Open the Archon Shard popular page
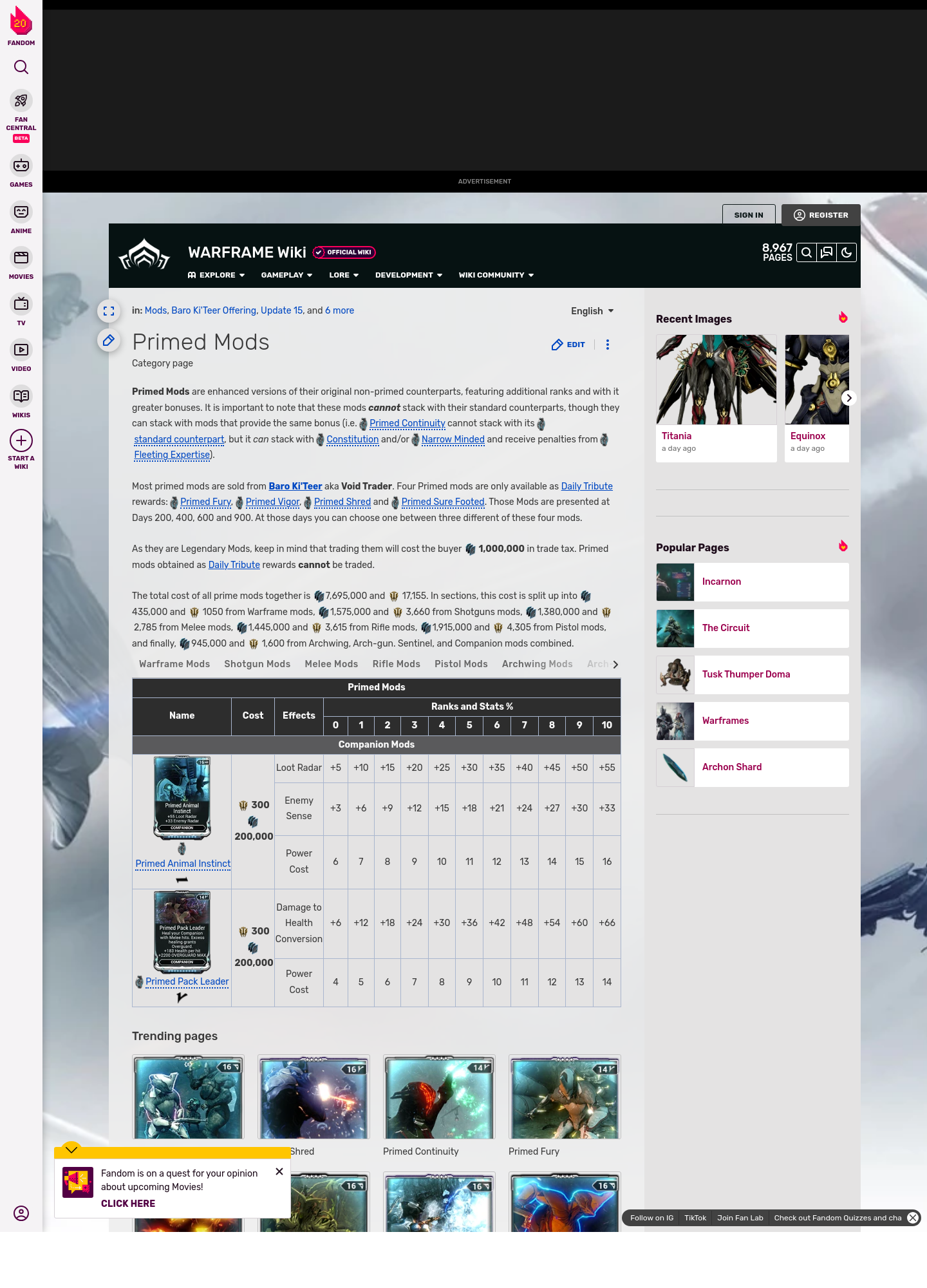Image resolution: width=927 pixels, height=1288 pixels. 753,768
